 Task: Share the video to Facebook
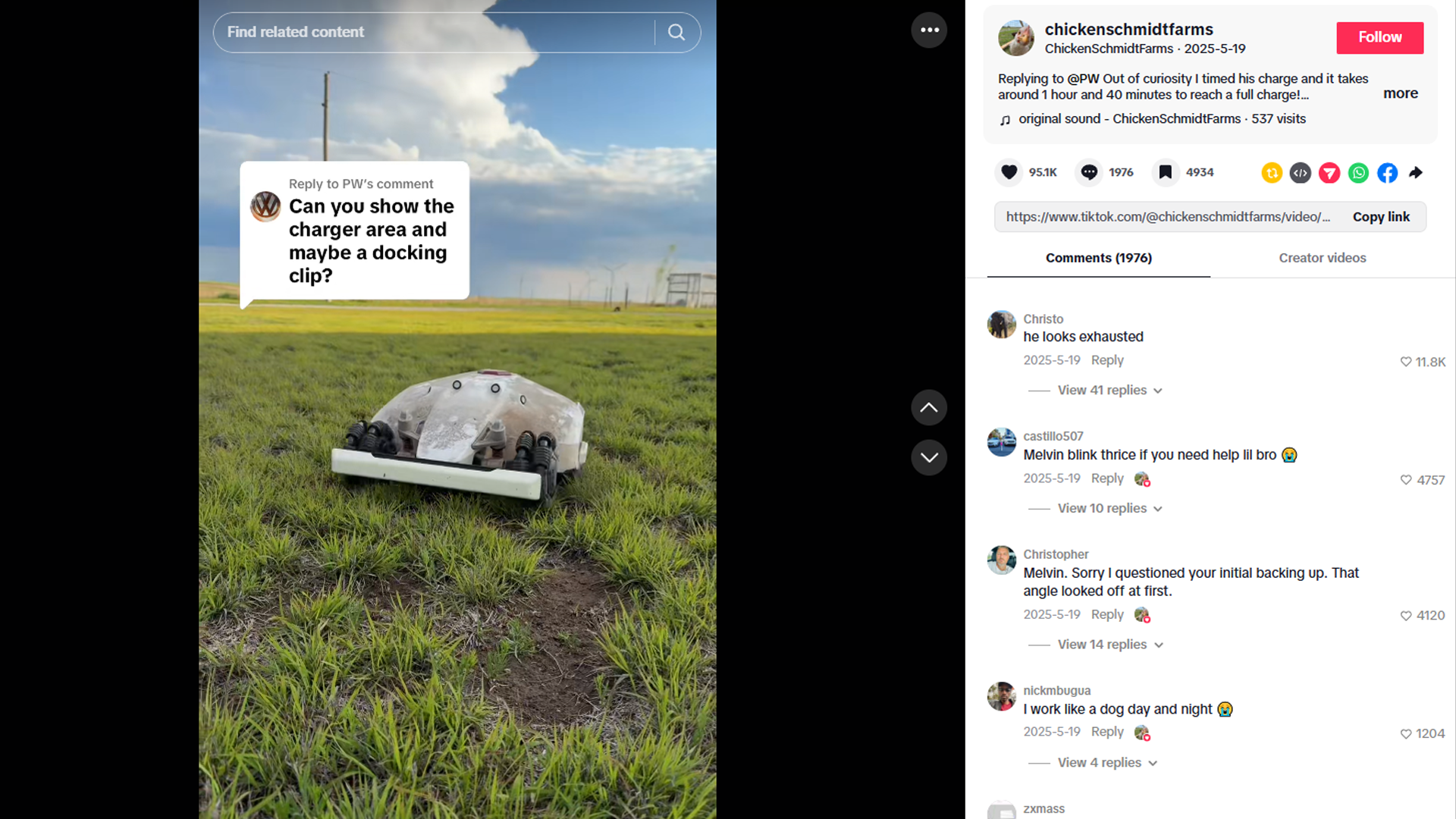[x=1387, y=173]
